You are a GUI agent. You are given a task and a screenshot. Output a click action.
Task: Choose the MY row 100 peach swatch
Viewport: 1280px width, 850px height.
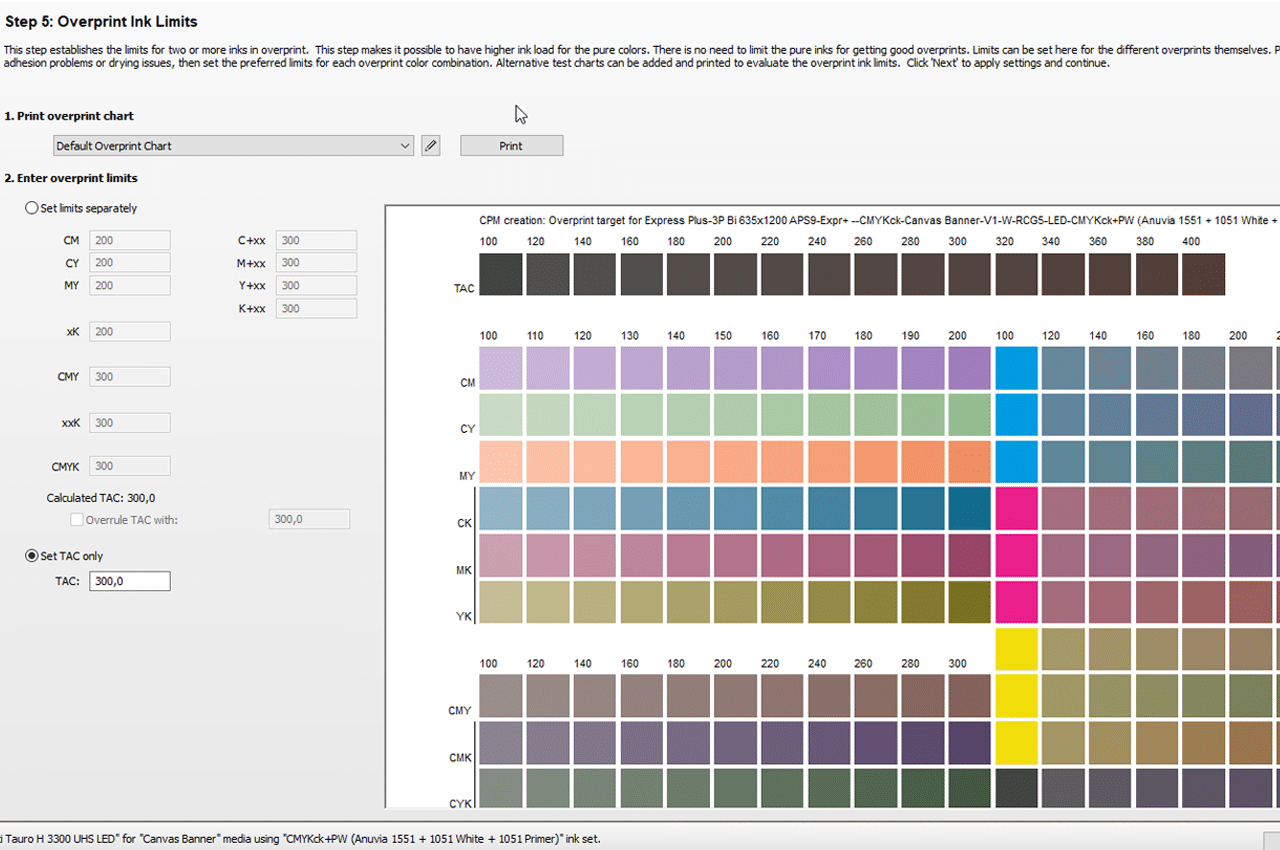[501, 462]
